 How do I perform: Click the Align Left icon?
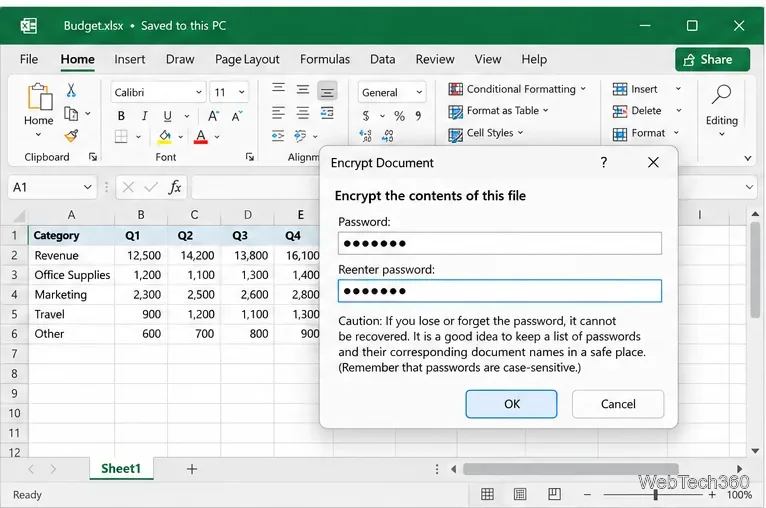[278, 113]
